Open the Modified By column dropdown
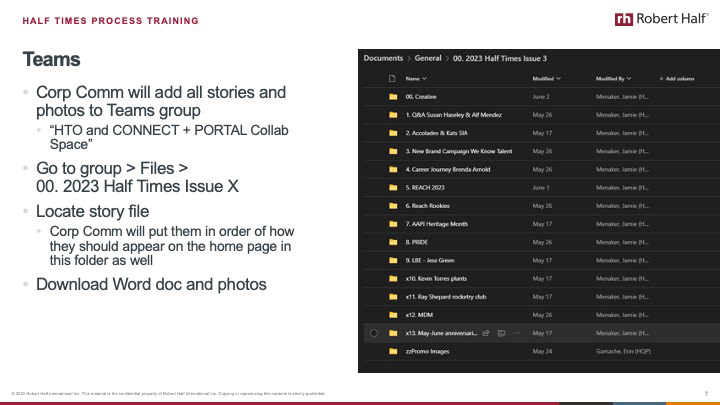Image resolution: width=720 pixels, height=405 pixels. (x=613, y=79)
